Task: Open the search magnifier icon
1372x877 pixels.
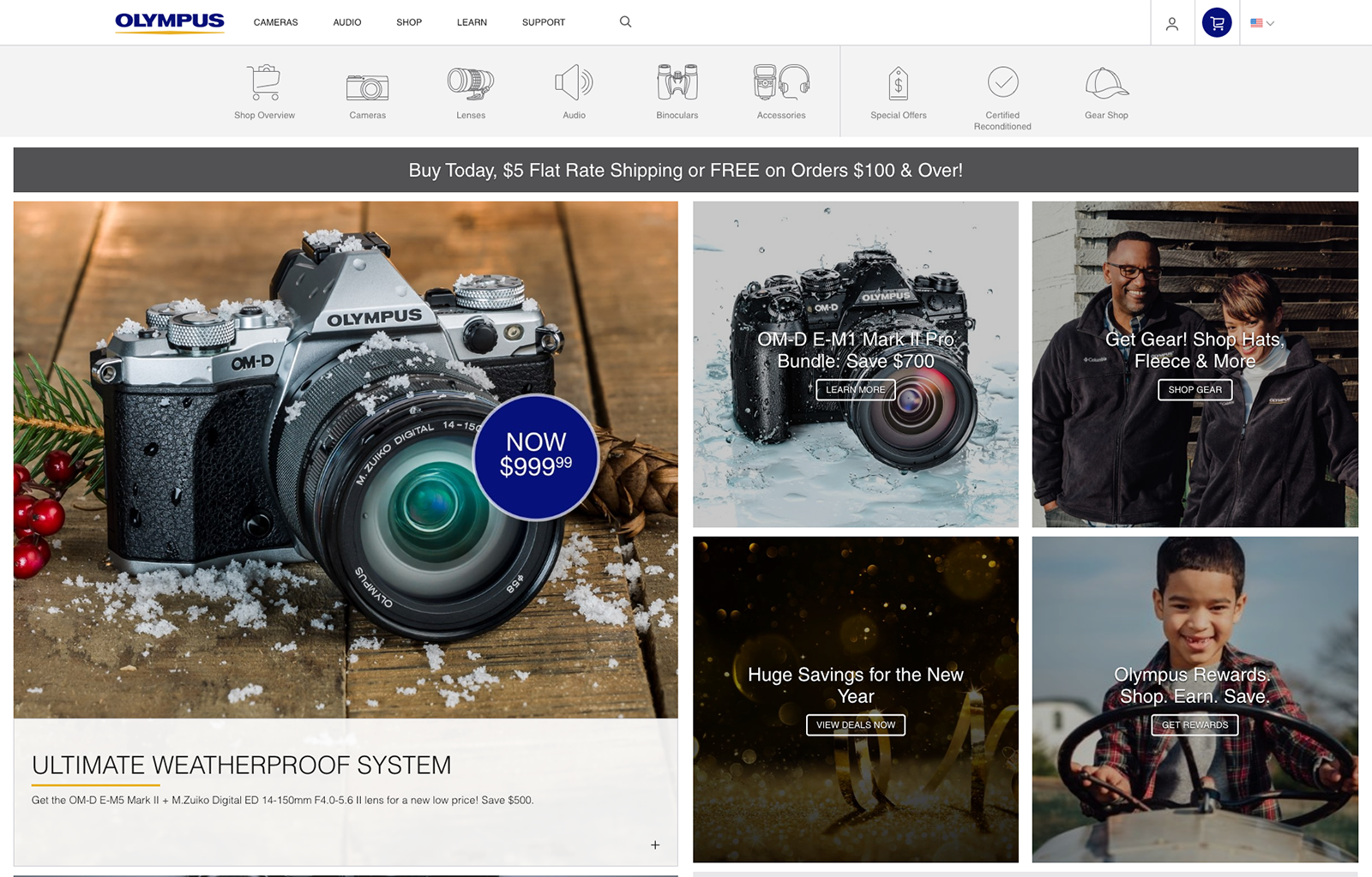Action: point(625,22)
